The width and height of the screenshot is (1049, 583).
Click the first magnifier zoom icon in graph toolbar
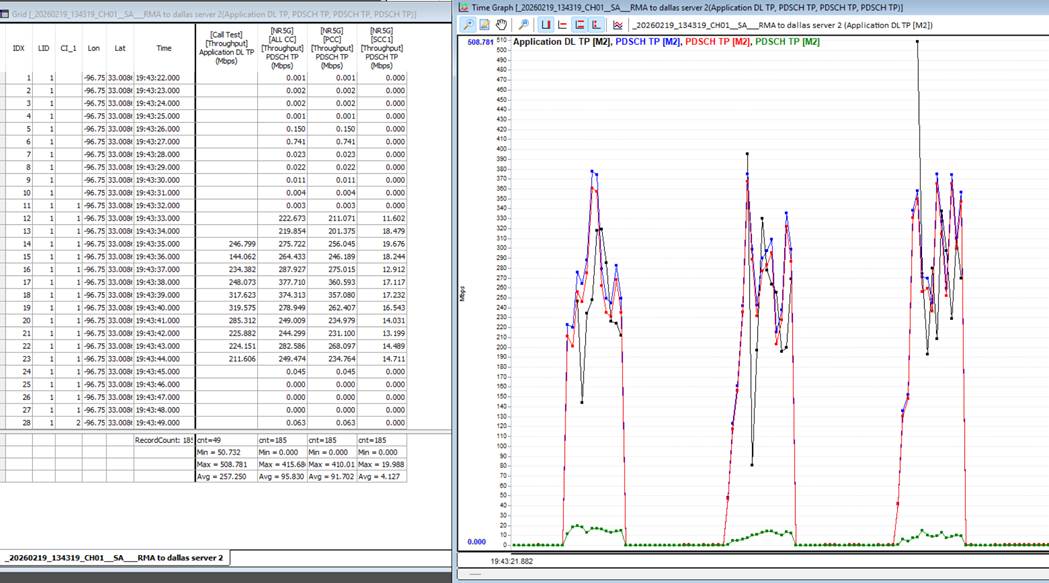point(468,24)
